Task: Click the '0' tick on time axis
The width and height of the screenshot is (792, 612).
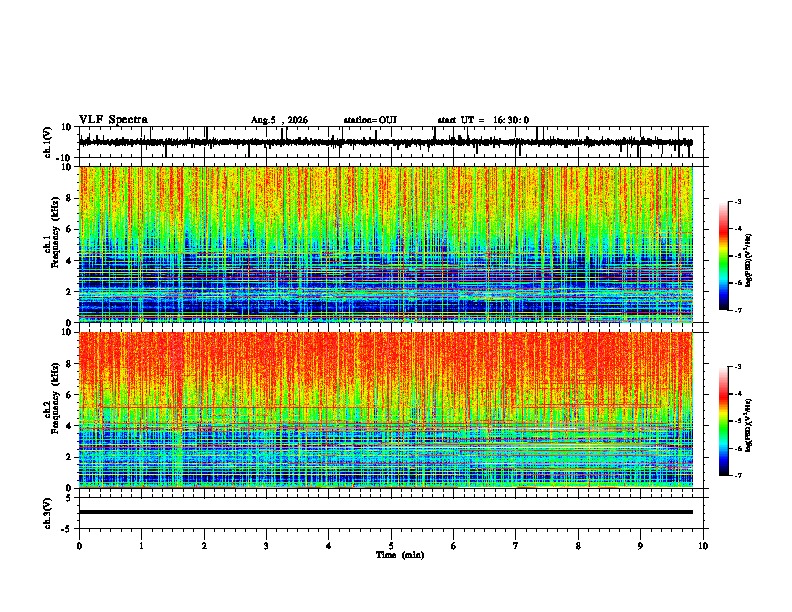Action: [79, 546]
